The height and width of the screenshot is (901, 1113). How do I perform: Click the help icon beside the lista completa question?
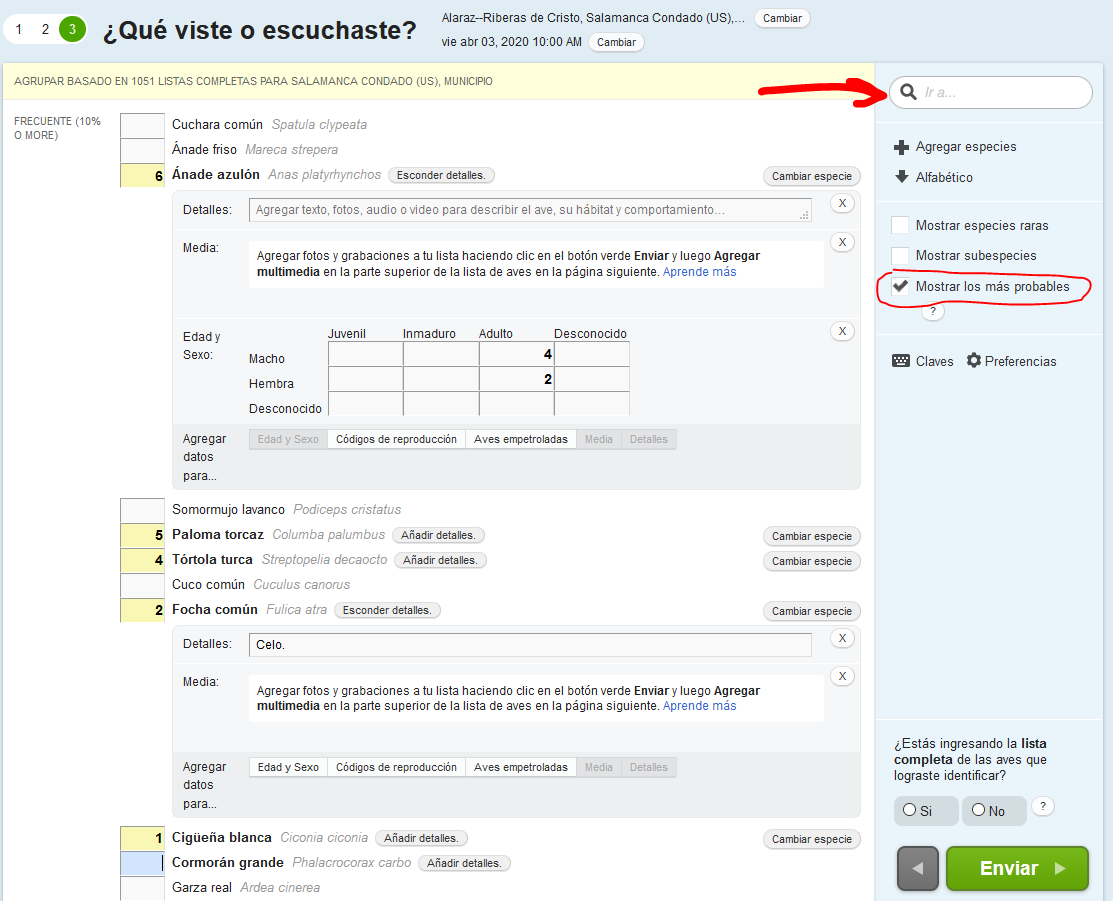(x=1043, y=806)
